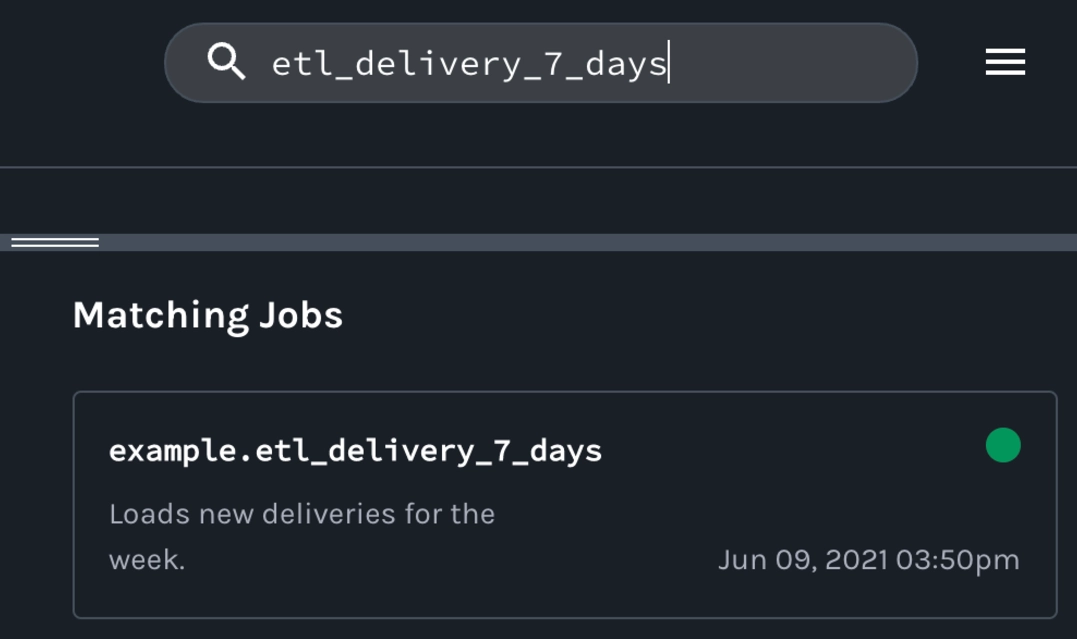Place cursor at end of search text

[669, 63]
